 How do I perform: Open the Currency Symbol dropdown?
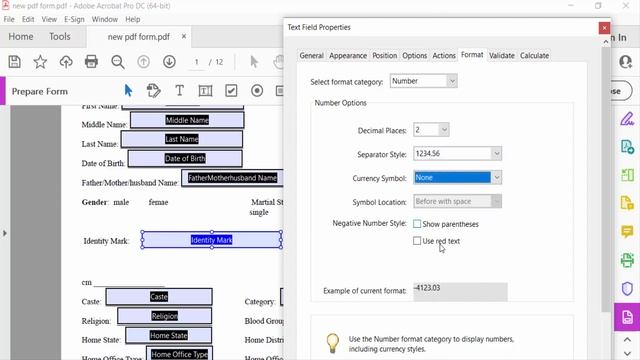pyautogui.click(x=457, y=178)
